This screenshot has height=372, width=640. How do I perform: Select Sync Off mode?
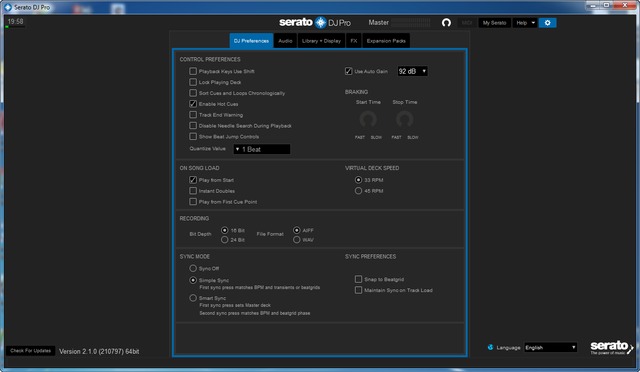point(193,268)
